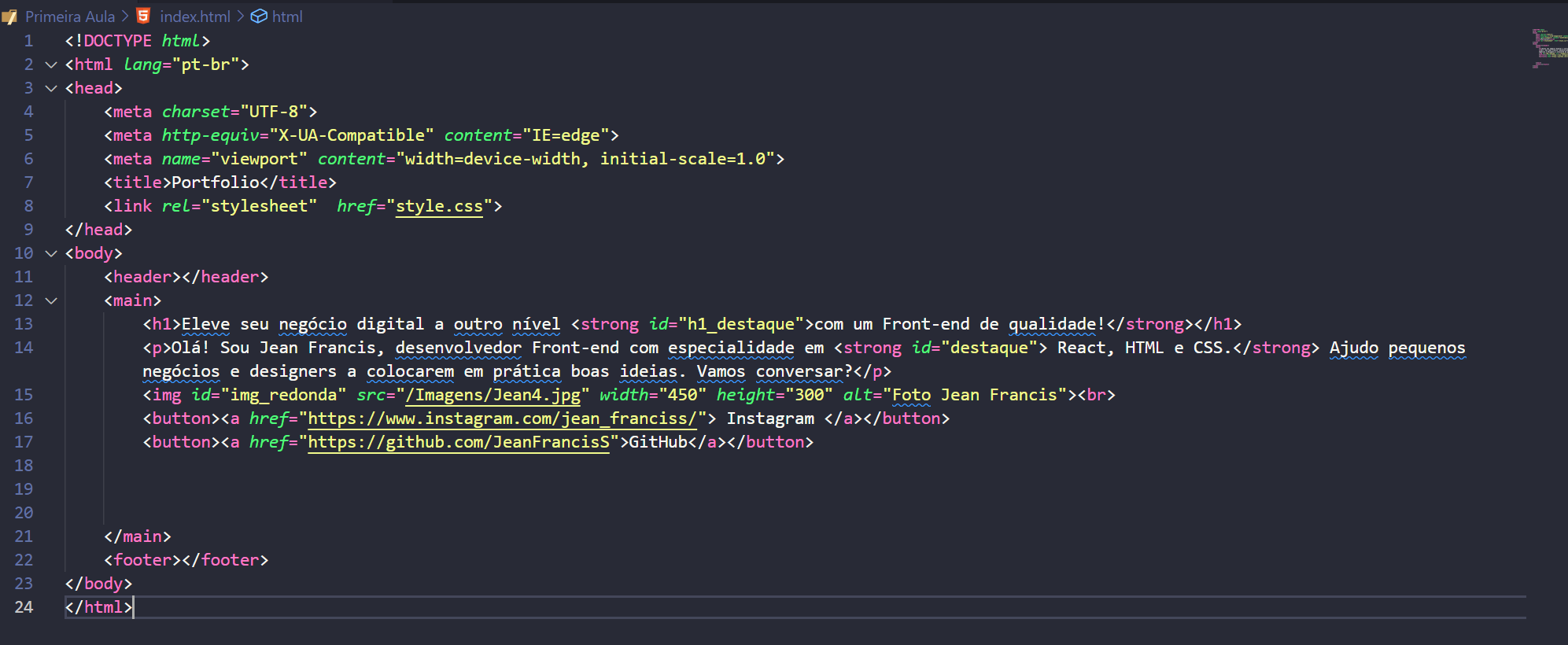This screenshot has height=645, width=1568.
Task: Click the "destaque" id on line 14
Action: tap(989, 348)
